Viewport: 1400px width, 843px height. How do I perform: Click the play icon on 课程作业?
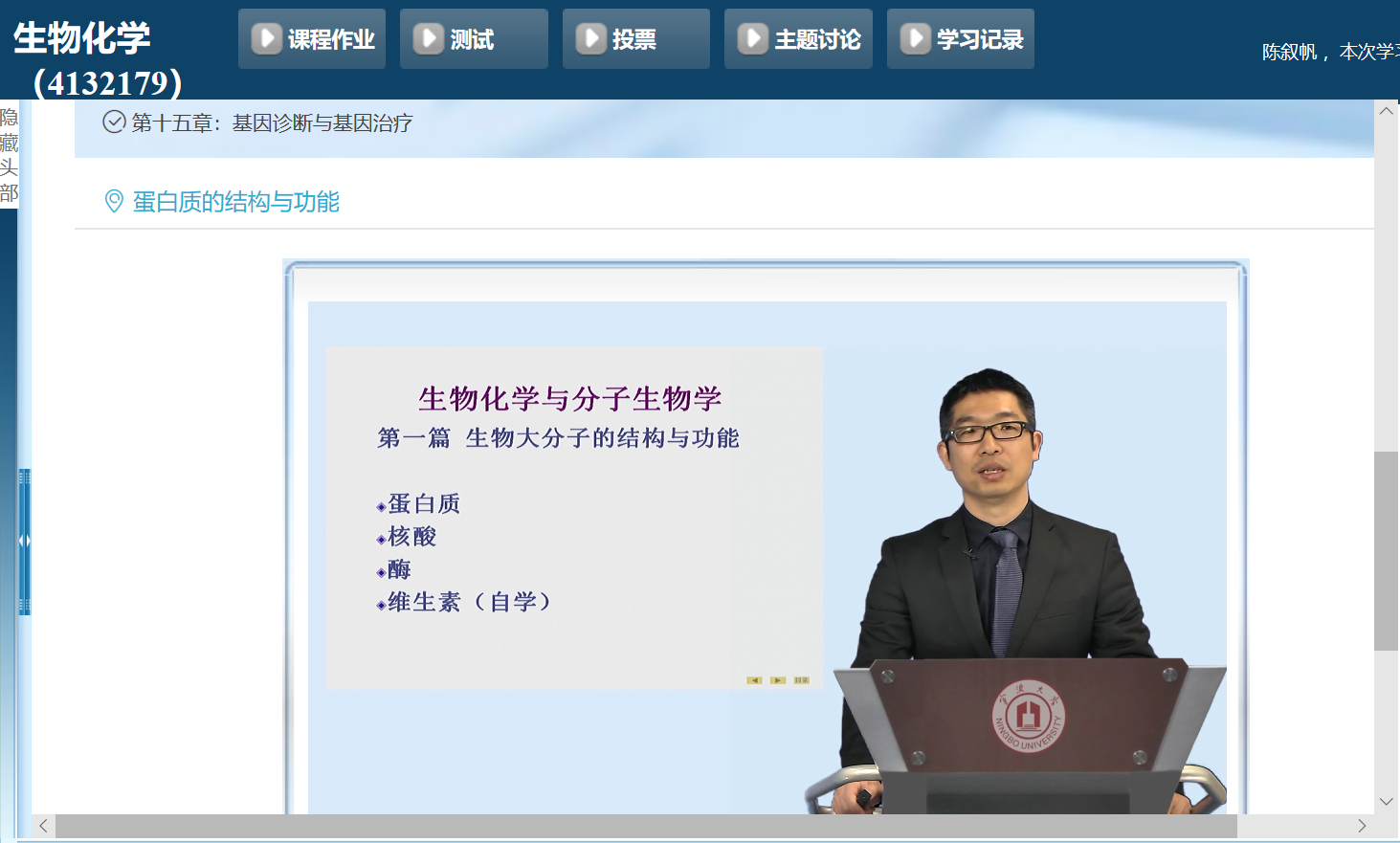(x=266, y=38)
